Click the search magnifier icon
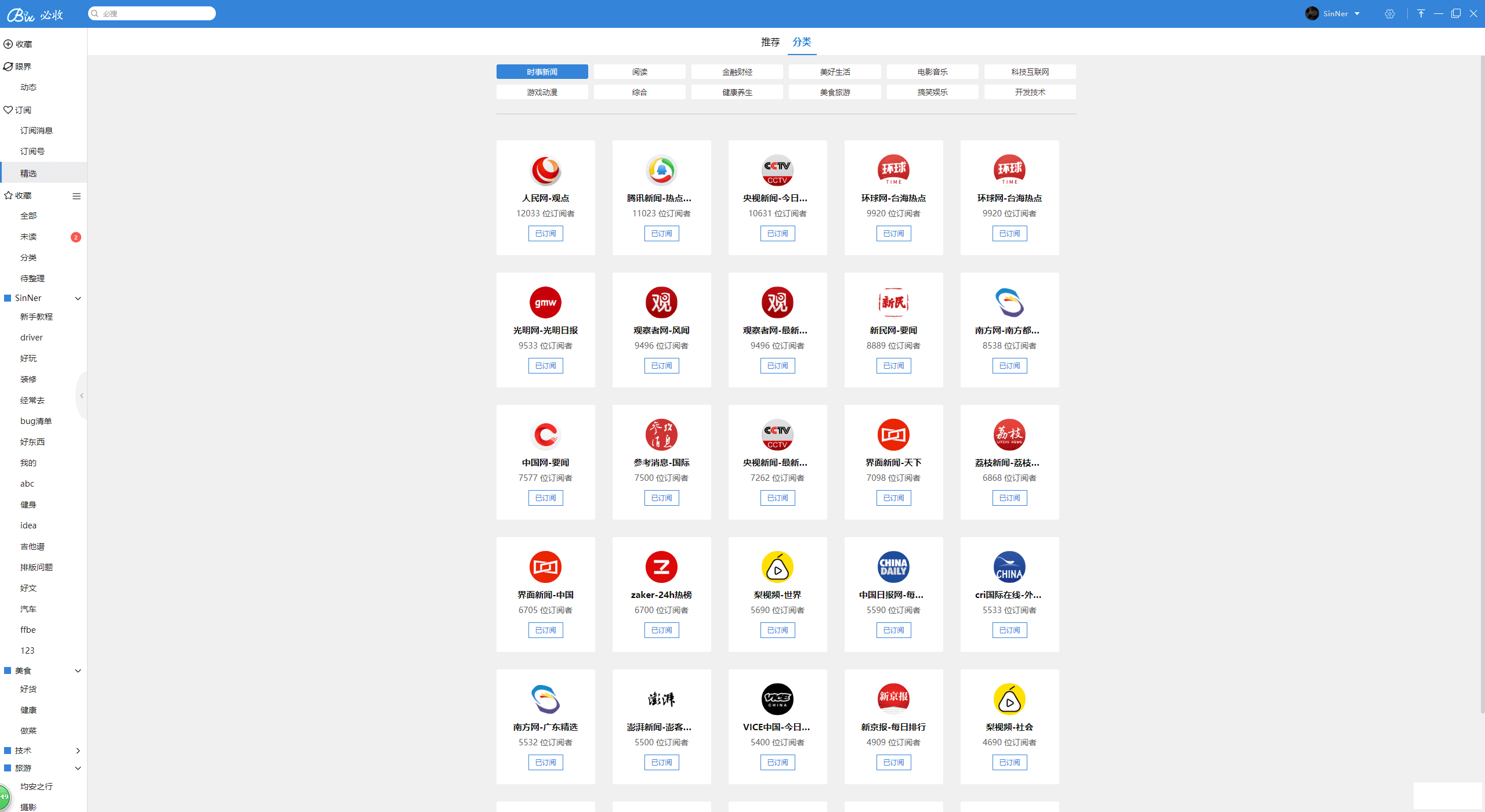This screenshot has height=812, width=1485. point(95,13)
